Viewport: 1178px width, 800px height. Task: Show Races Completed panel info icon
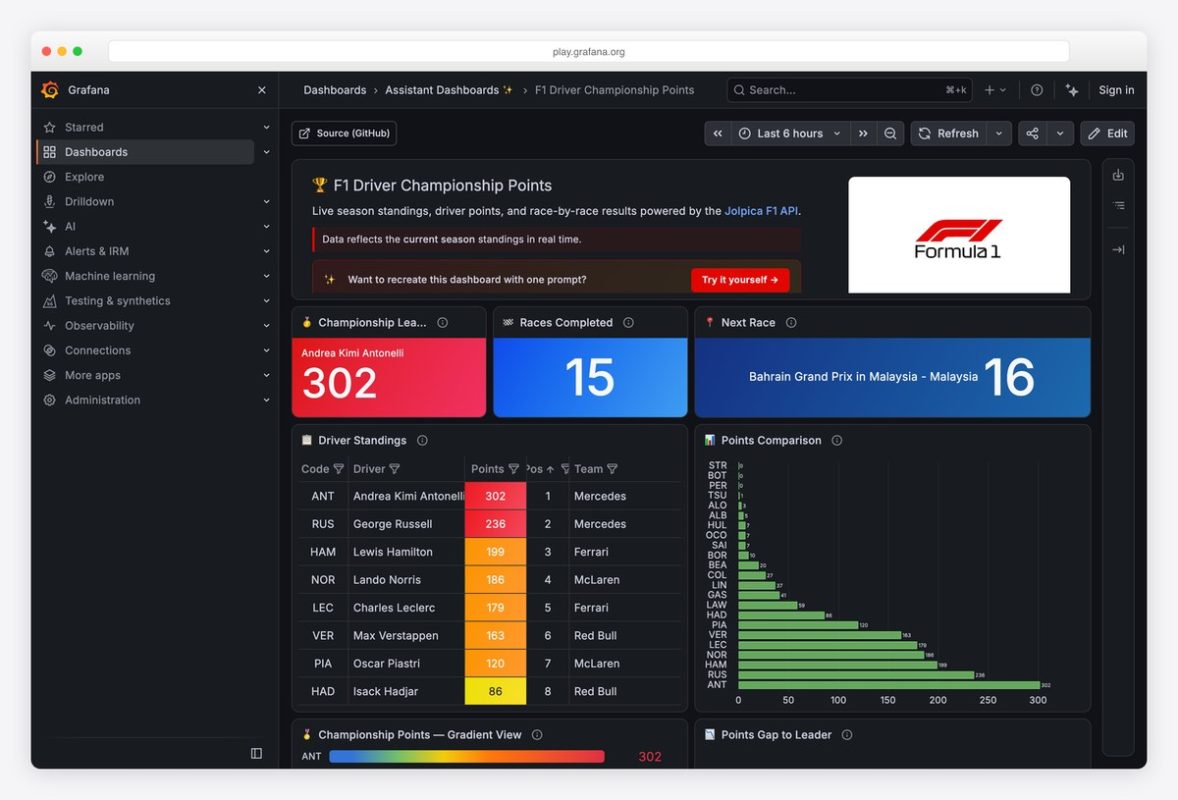pos(628,322)
